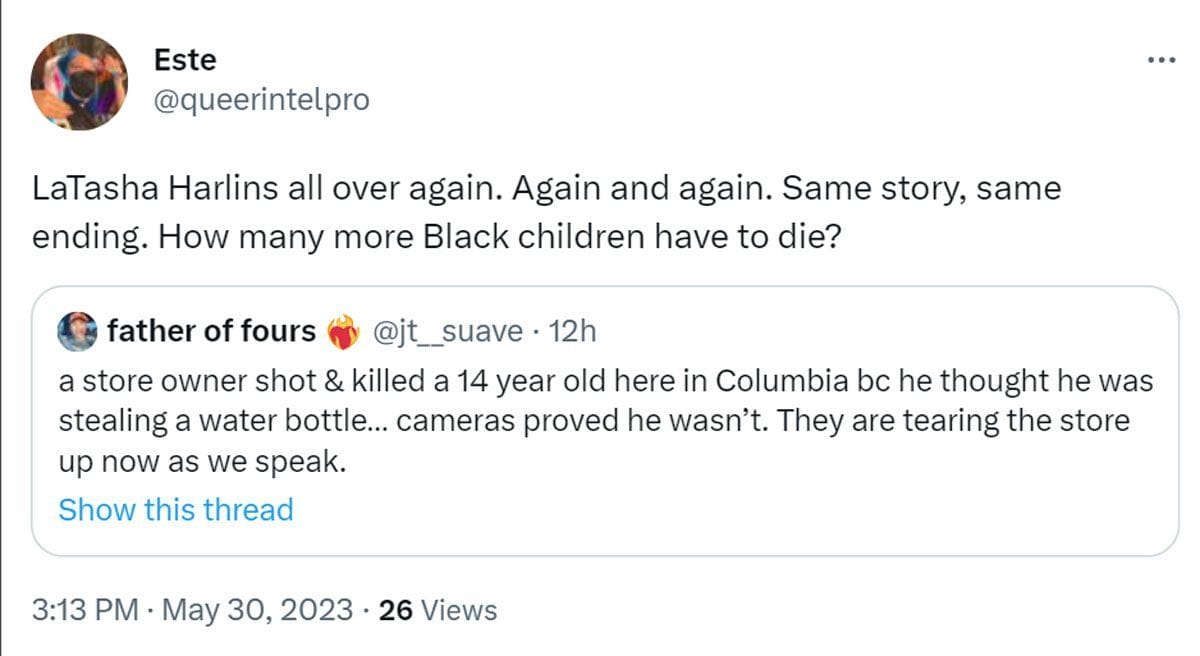Open the Este display name profile
The height and width of the screenshot is (656, 1200).
click(185, 60)
